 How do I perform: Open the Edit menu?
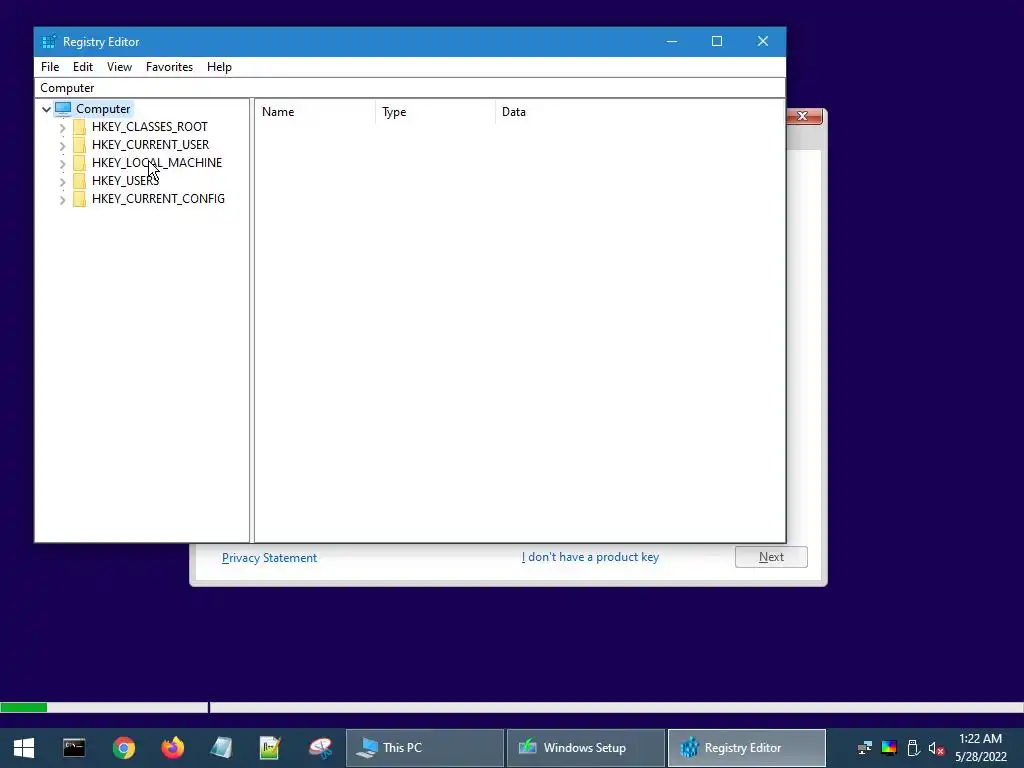83,67
